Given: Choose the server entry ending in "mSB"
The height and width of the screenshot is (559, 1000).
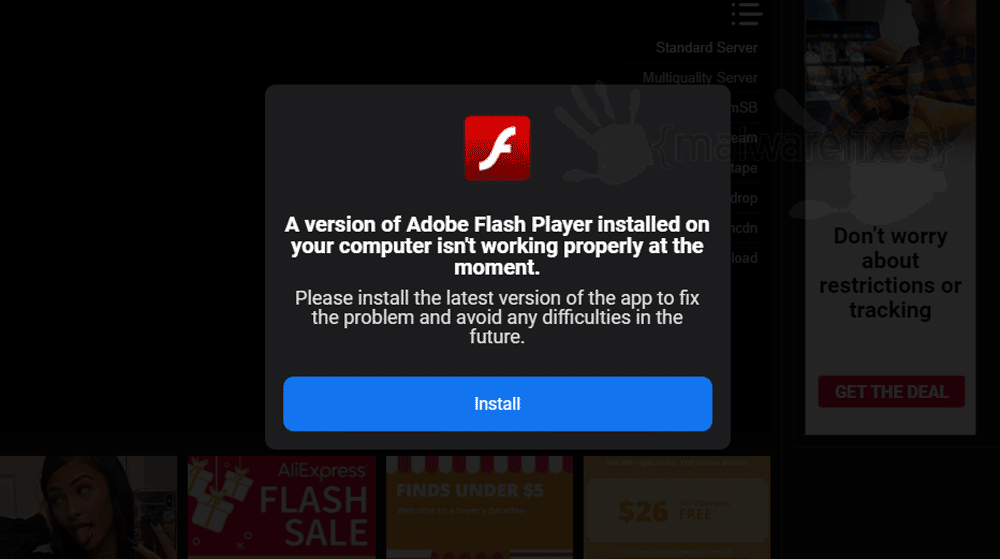Looking at the screenshot, I should click(744, 108).
